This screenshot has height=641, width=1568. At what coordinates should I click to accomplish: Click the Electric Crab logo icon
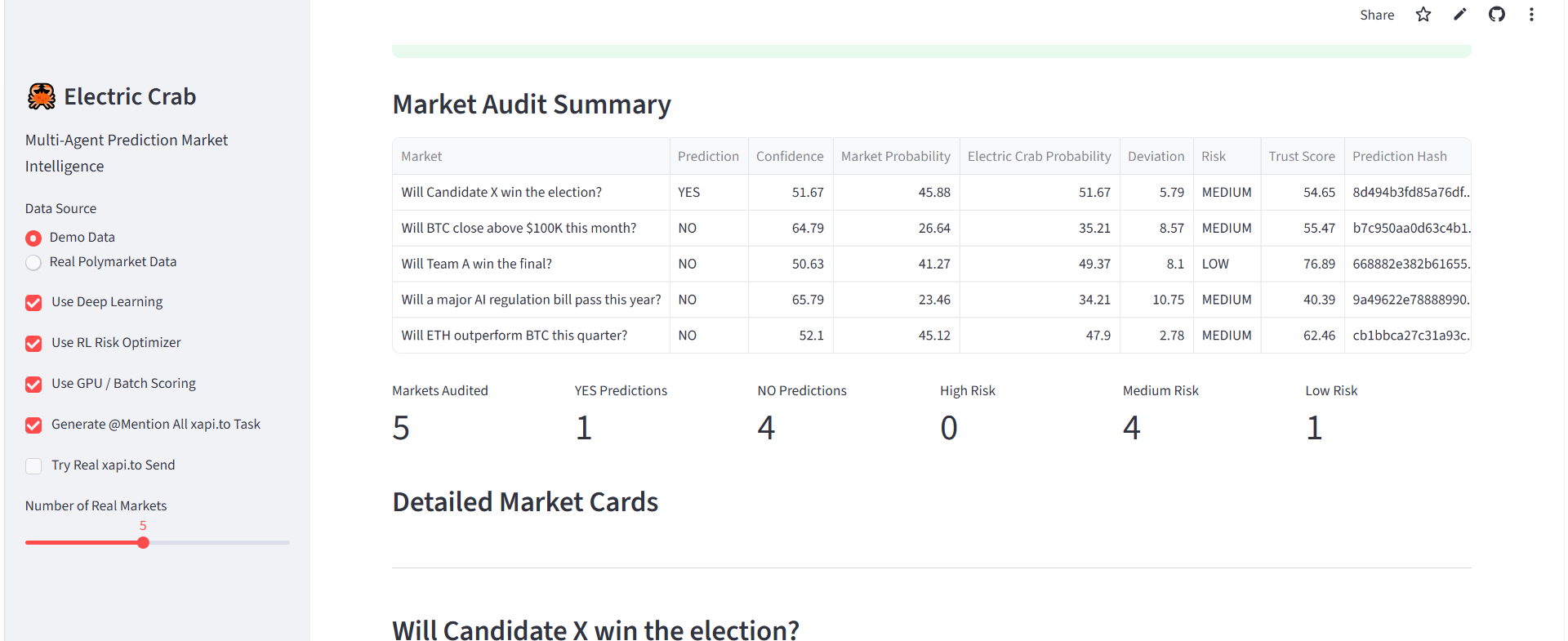(41, 96)
